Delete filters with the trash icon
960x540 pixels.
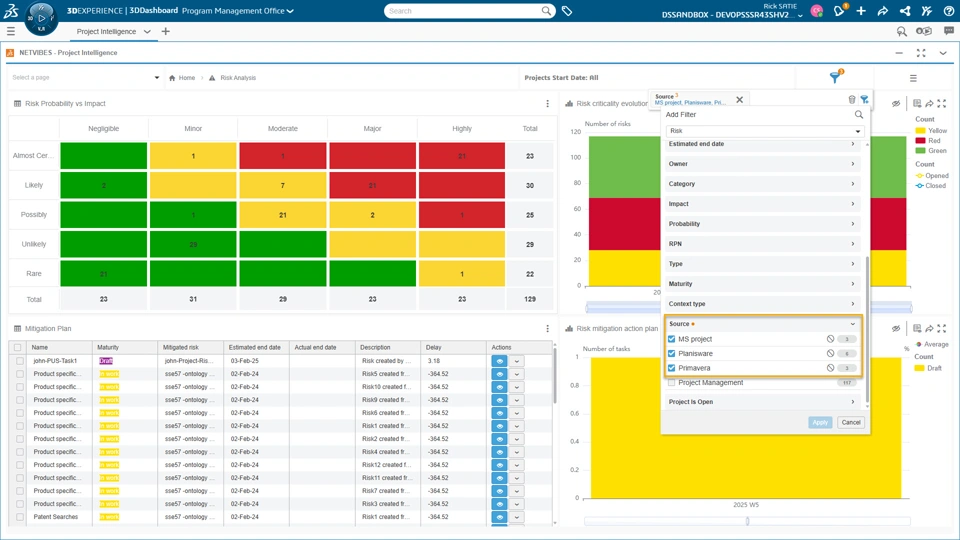coord(852,100)
